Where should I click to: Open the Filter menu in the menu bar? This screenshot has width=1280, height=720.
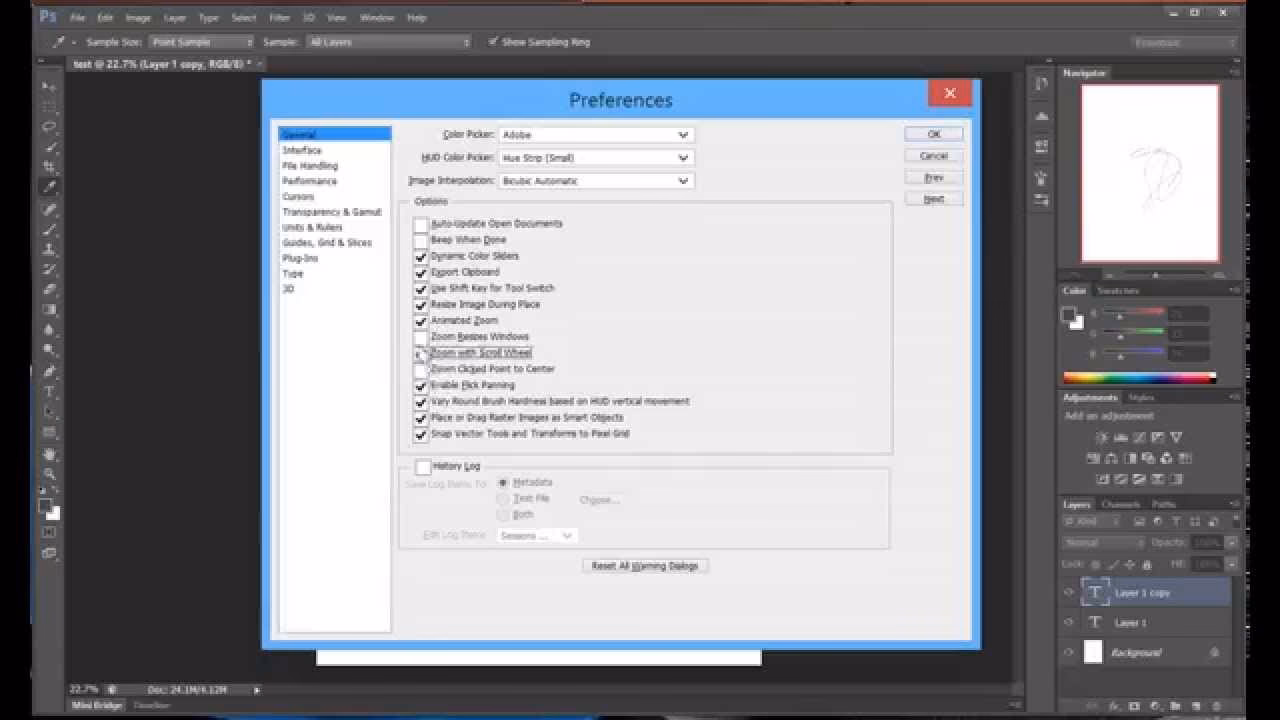point(280,18)
